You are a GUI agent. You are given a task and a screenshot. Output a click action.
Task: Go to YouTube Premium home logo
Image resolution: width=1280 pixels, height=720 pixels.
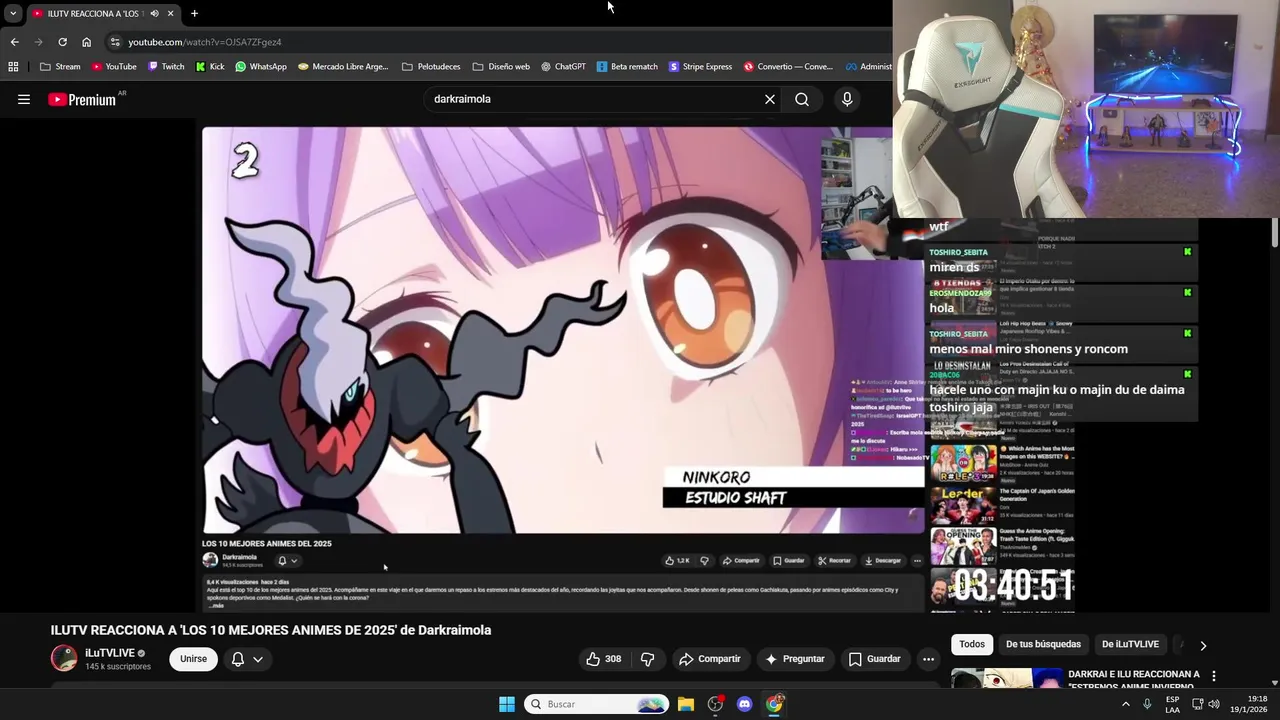(x=82, y=99)
